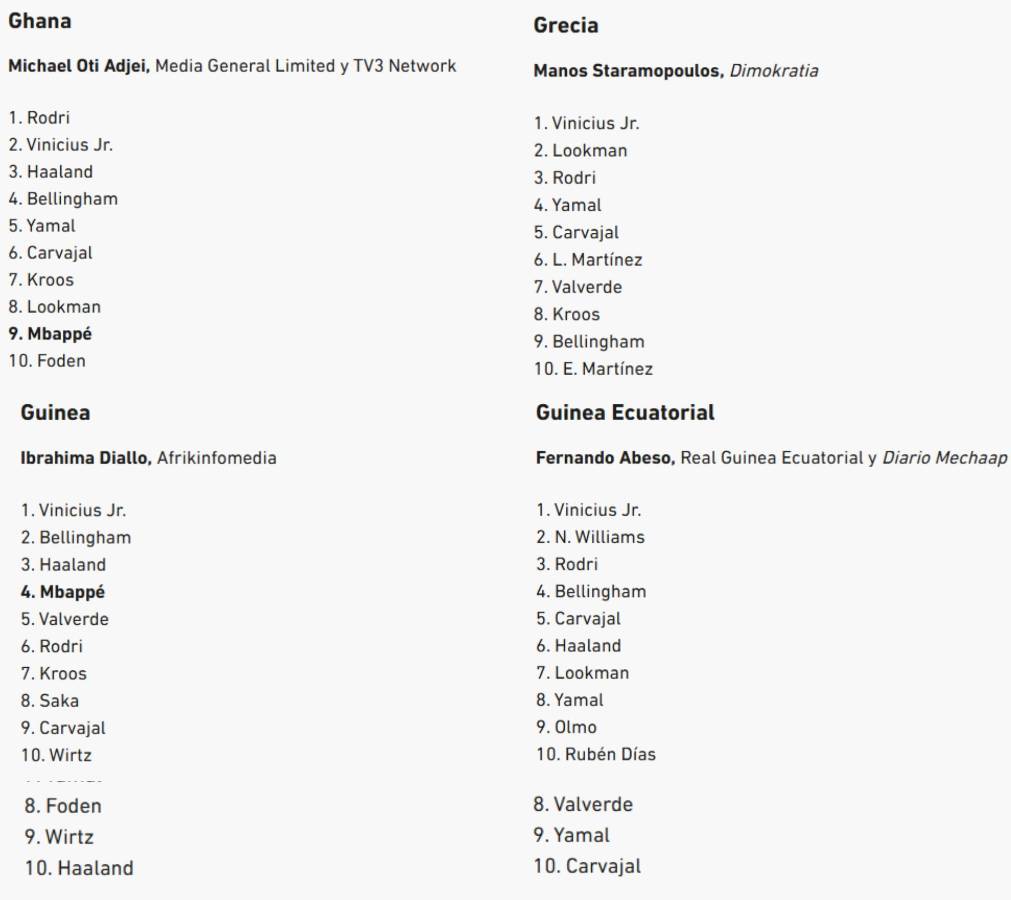Screen dimensions: 1011x900
Task: Click the Ghana country heading
Action: (39, 20)
